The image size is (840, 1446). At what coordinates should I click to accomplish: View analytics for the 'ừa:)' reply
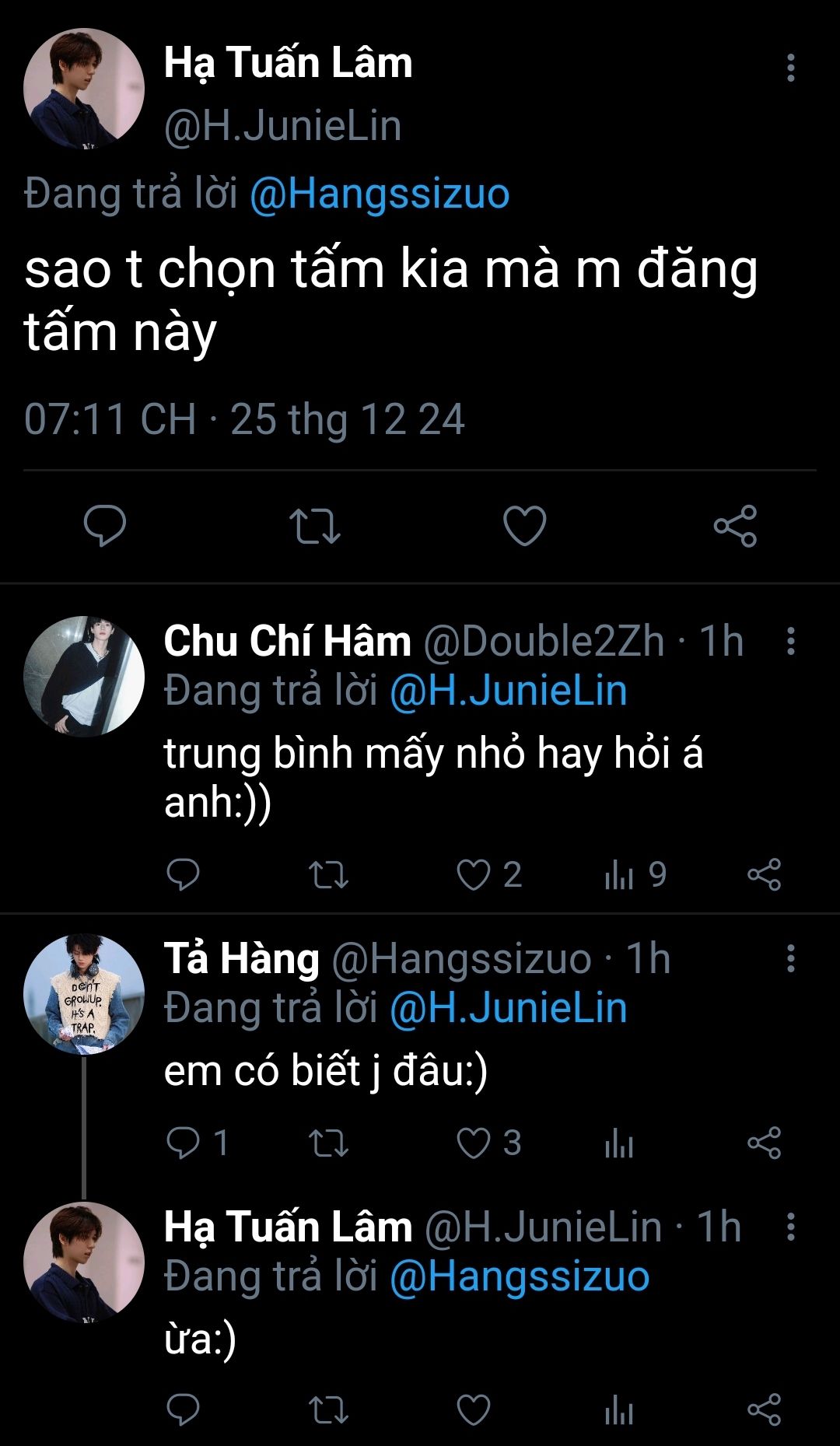(x=619, y=1411)
